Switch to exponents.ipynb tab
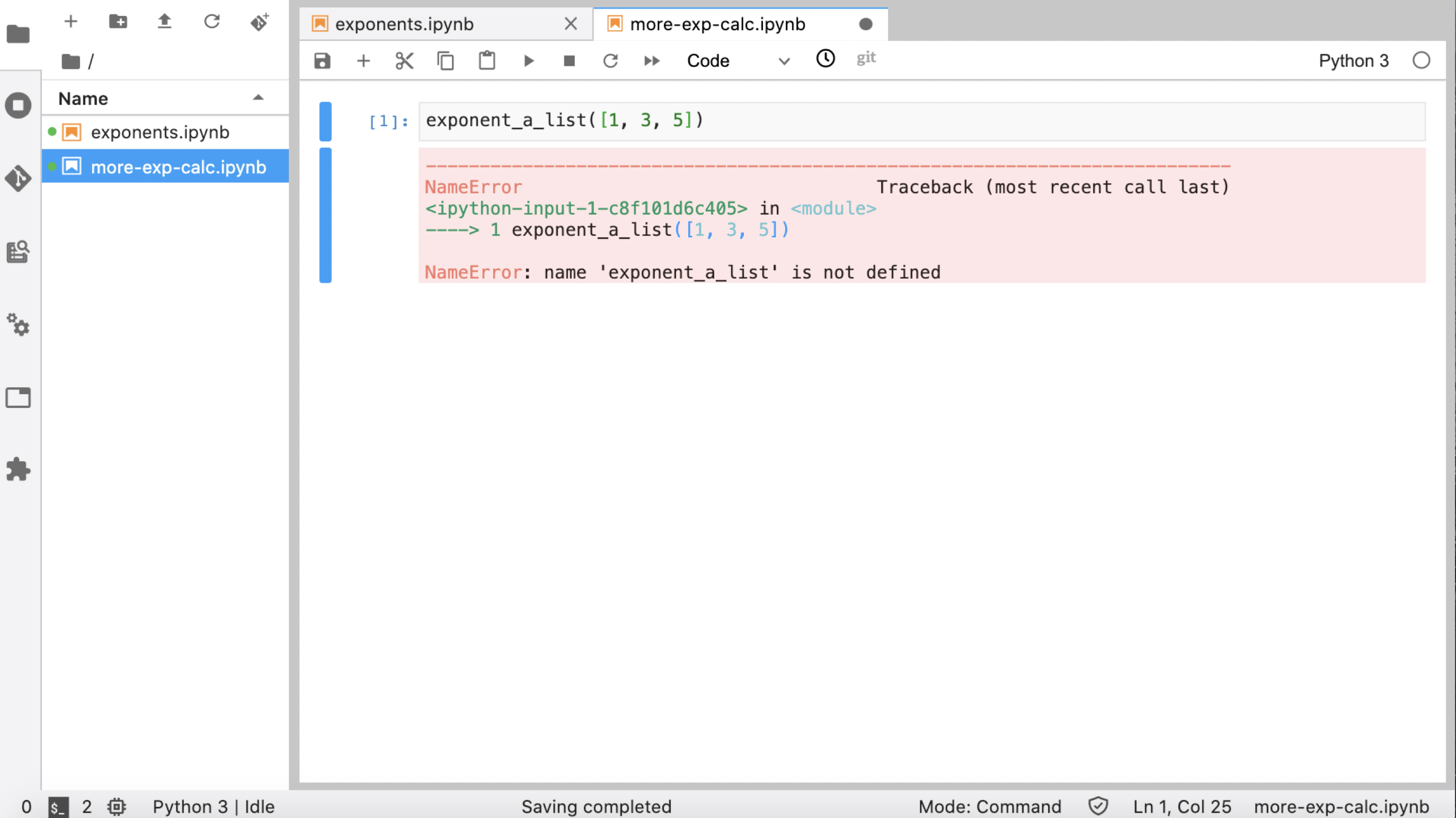The width and height of the screenshot is (1456, 818). tap(404, 24)
